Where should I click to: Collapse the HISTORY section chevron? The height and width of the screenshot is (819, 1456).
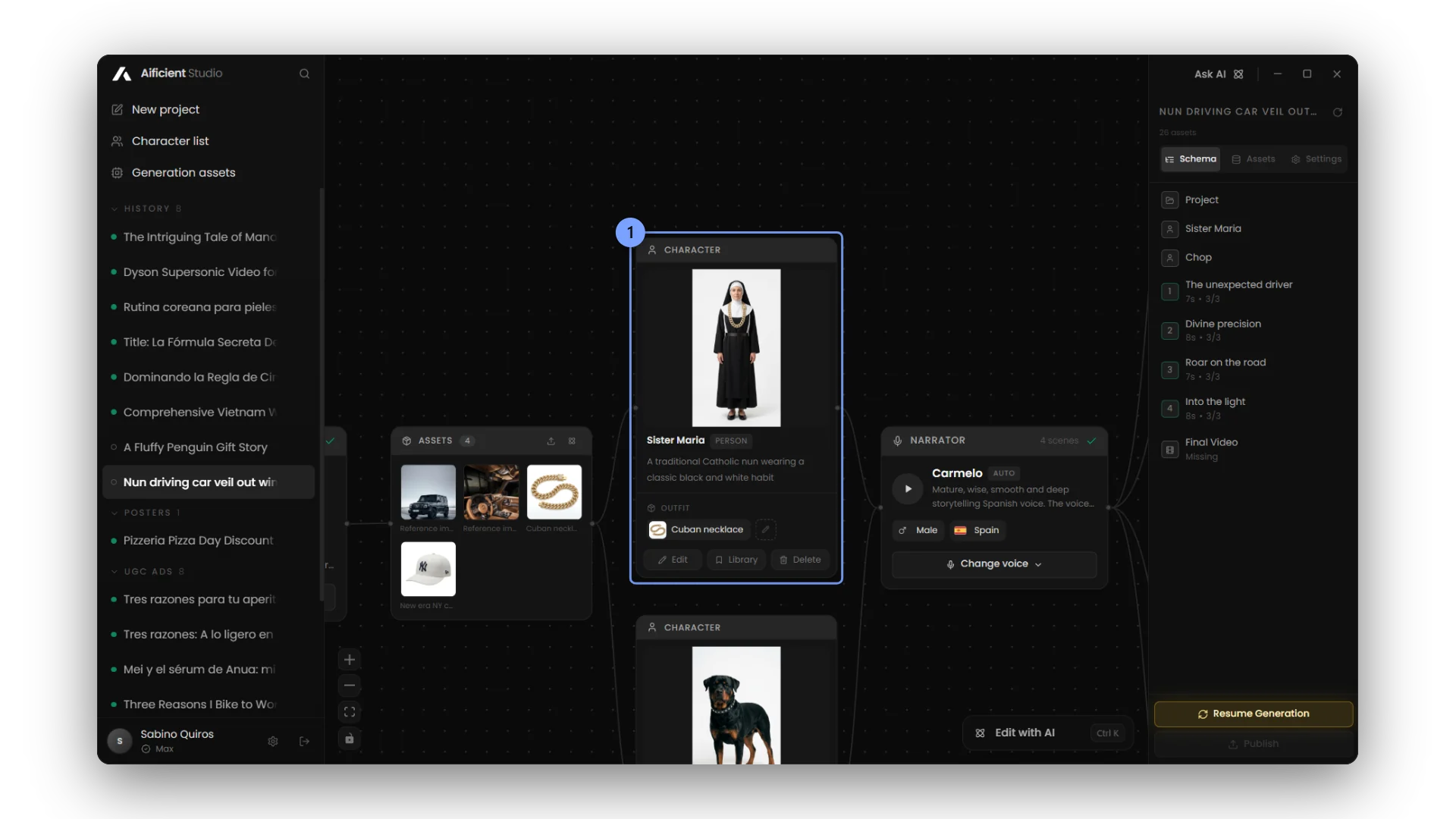click(x=115, y=209)
